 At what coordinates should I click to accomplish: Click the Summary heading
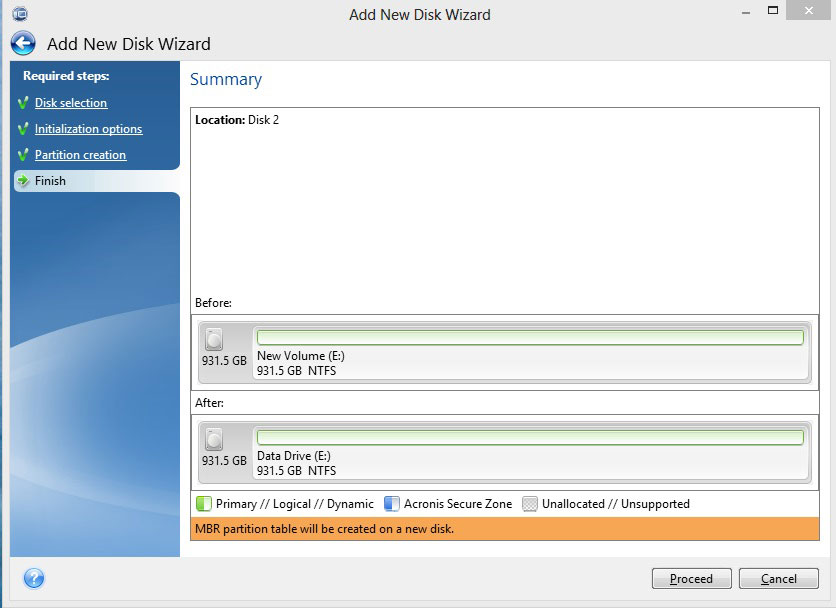tap(226, 79)
